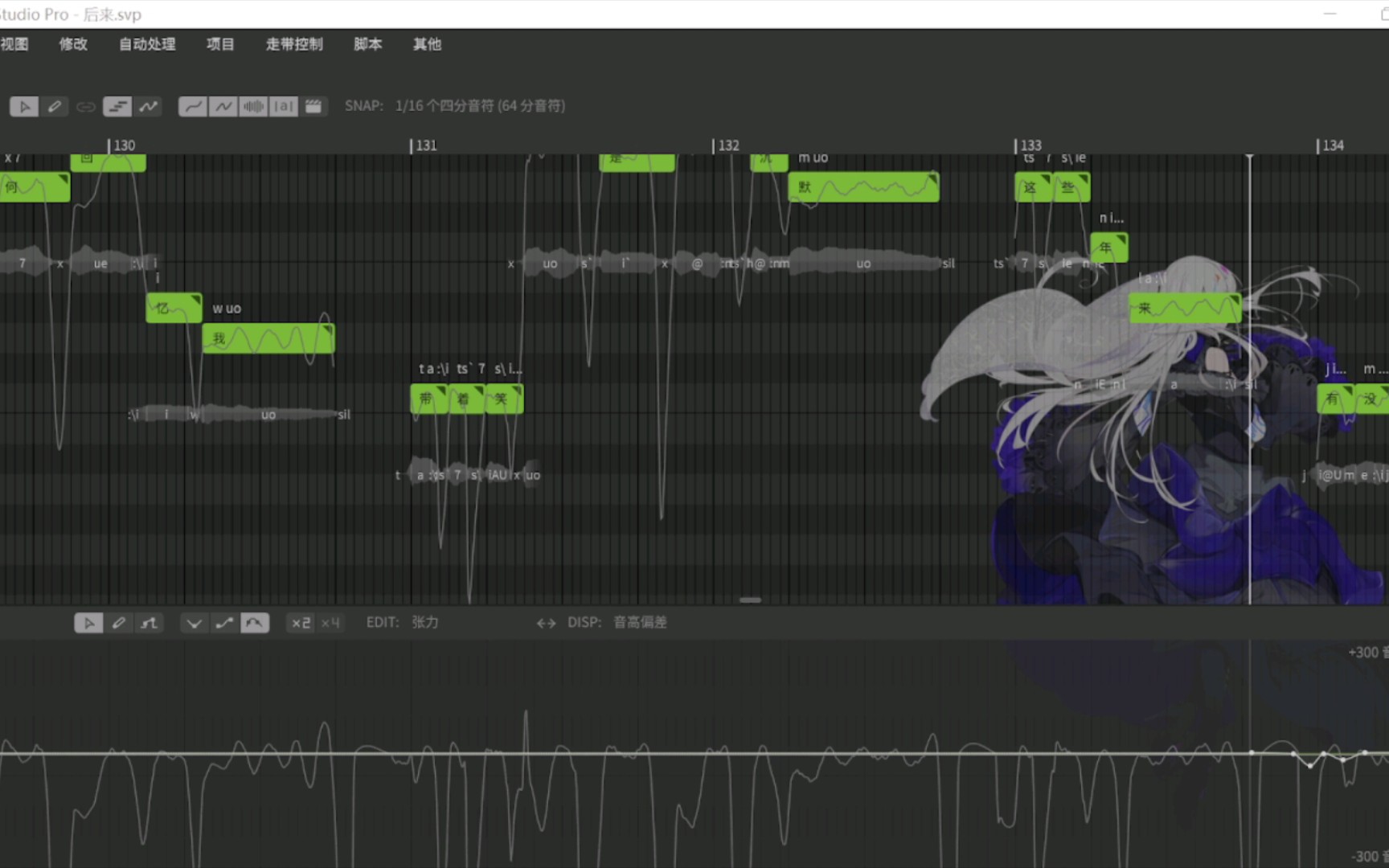Image resolution: width=1389 pixels, height=868 pixels.
Task: Click the swap edit/display arrows icon
Action: pos(546,623)
